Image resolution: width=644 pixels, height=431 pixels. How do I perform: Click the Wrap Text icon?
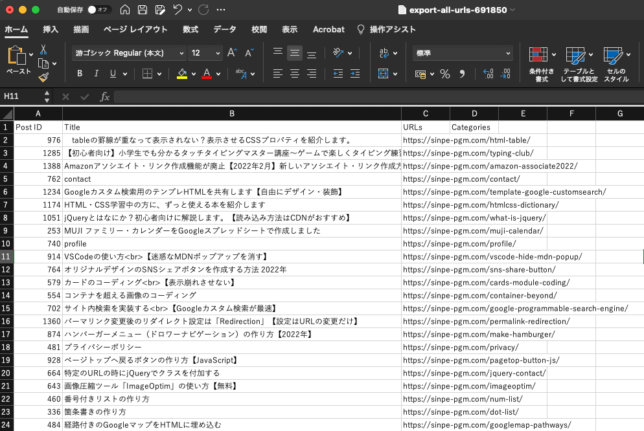click(x=384, y=53)
